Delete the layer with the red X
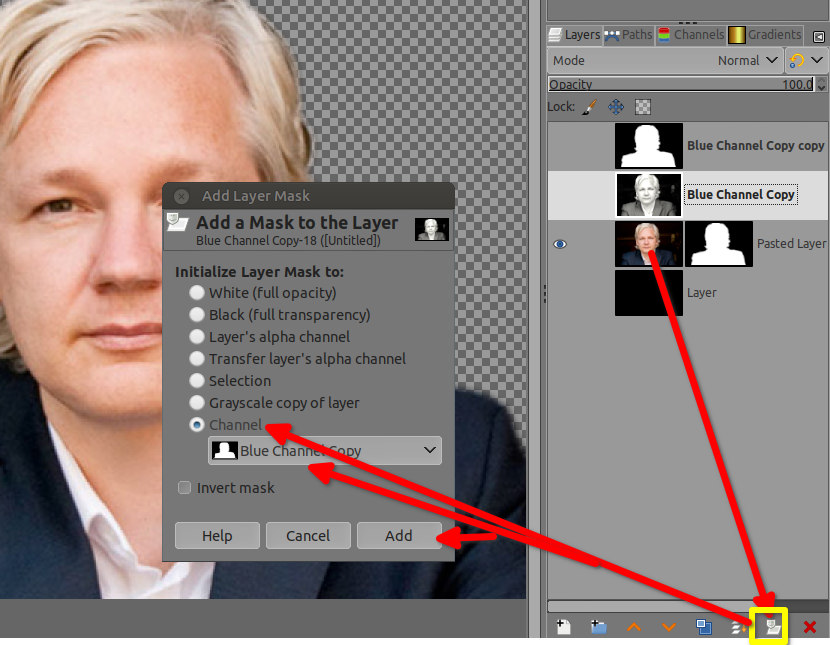 (809, 628)
